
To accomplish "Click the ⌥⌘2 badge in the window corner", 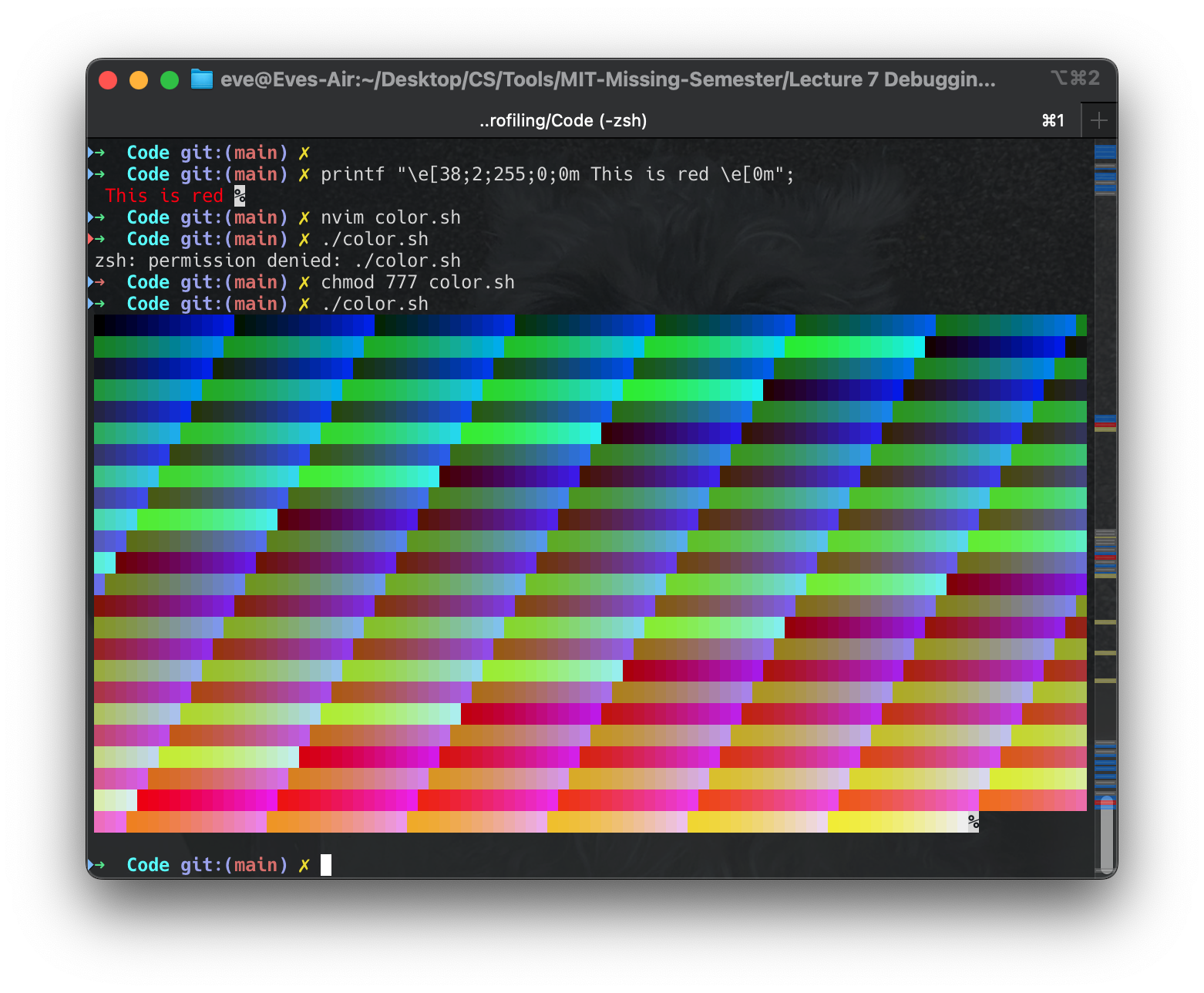I will (1075, 78).
